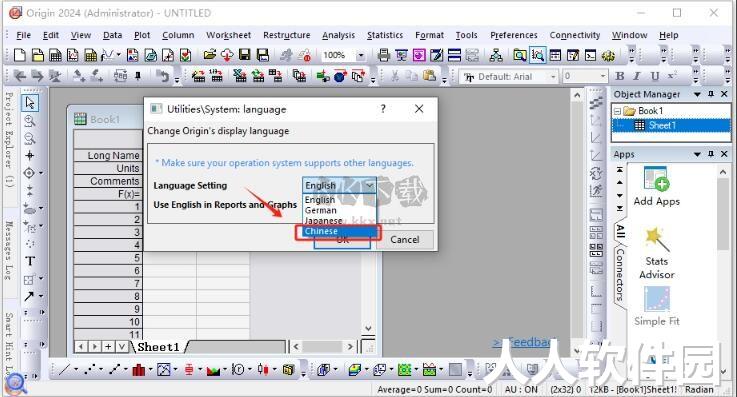This screenshot has height=397, width=737.
Task: Expand the Default Arial font dropdown
Action: [x=553, y=77]
